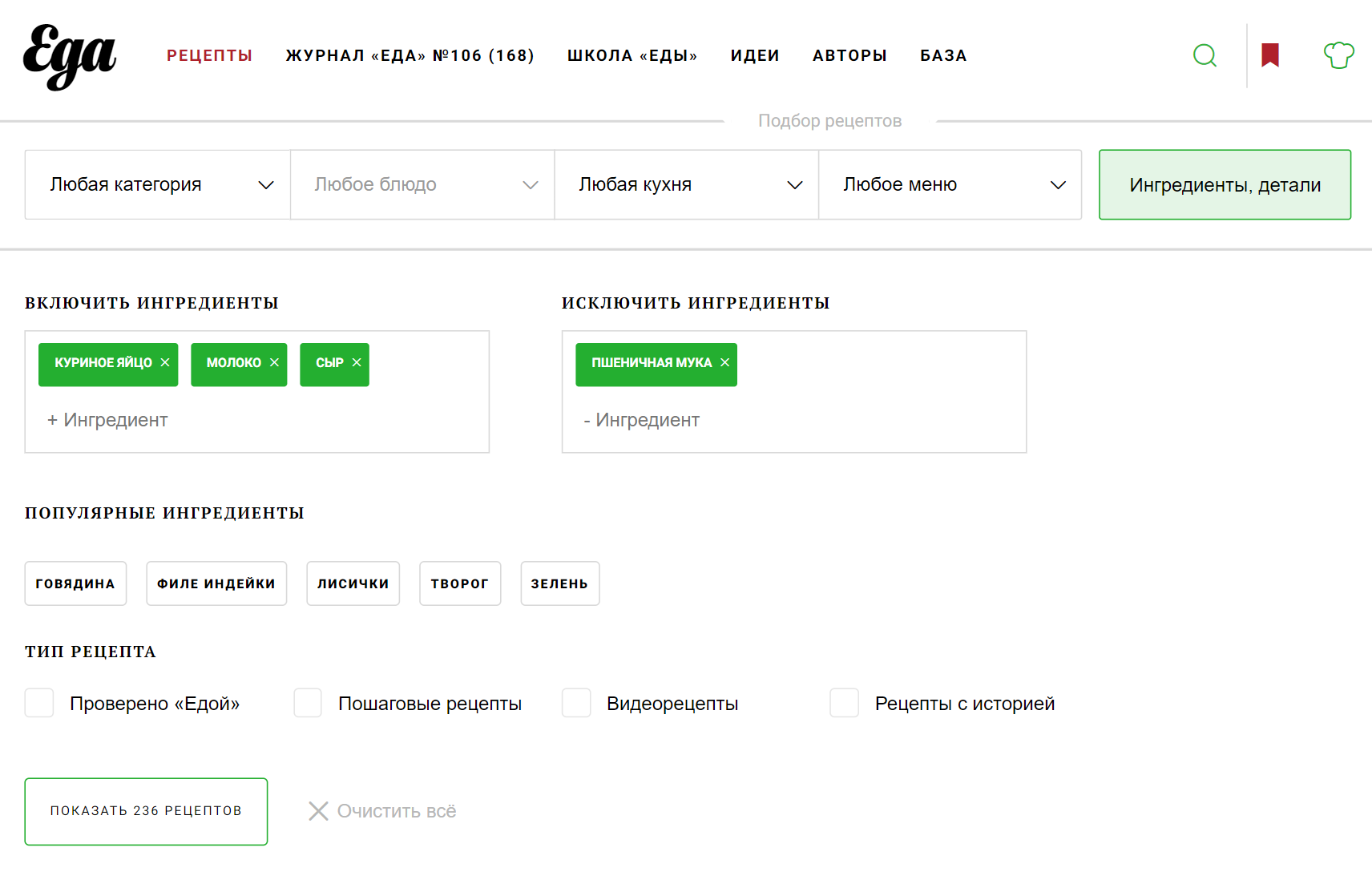
Task: Open the Рецепты menu item
Action: [x=209, y=55]
